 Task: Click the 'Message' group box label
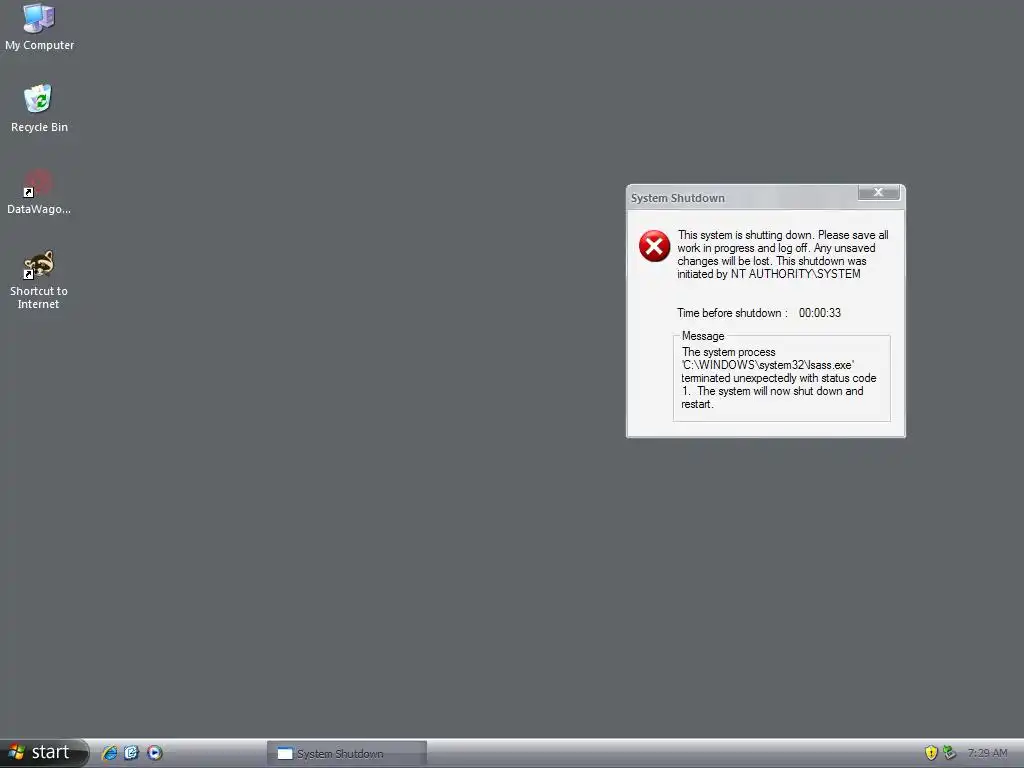pos(703,336)
